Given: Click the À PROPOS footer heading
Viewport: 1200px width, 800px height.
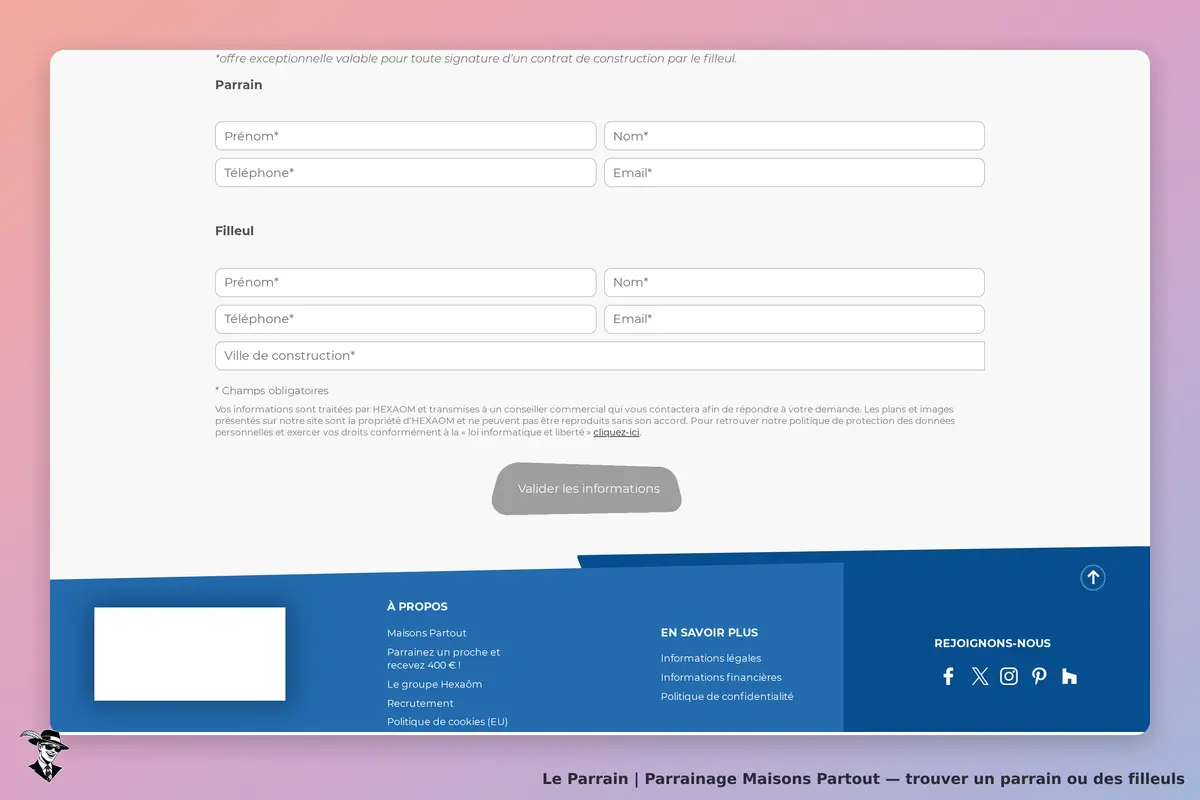Looking at the screenshot, I should [x=417, y=606].
